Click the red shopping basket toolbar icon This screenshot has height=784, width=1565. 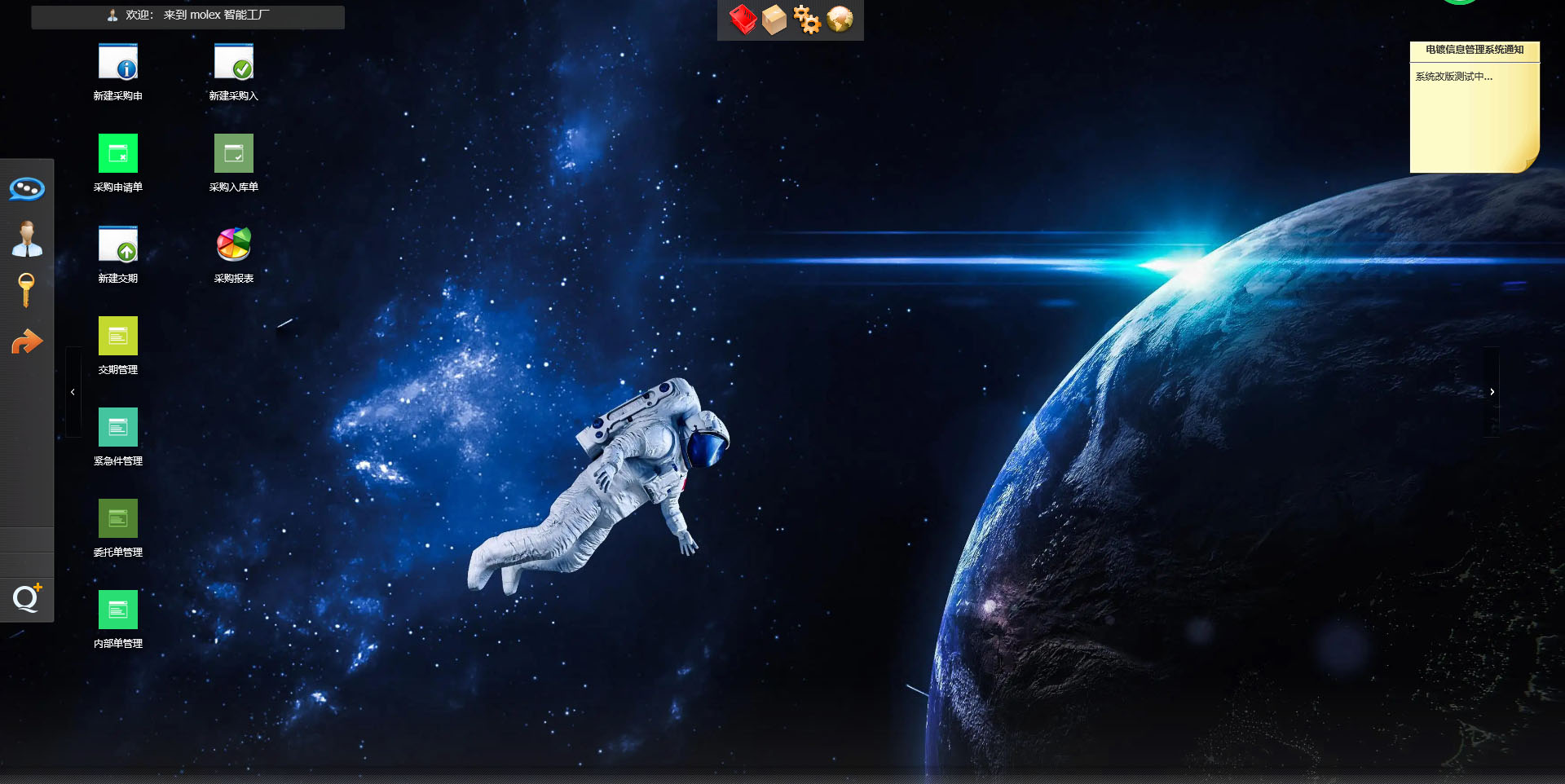[743, 20]
